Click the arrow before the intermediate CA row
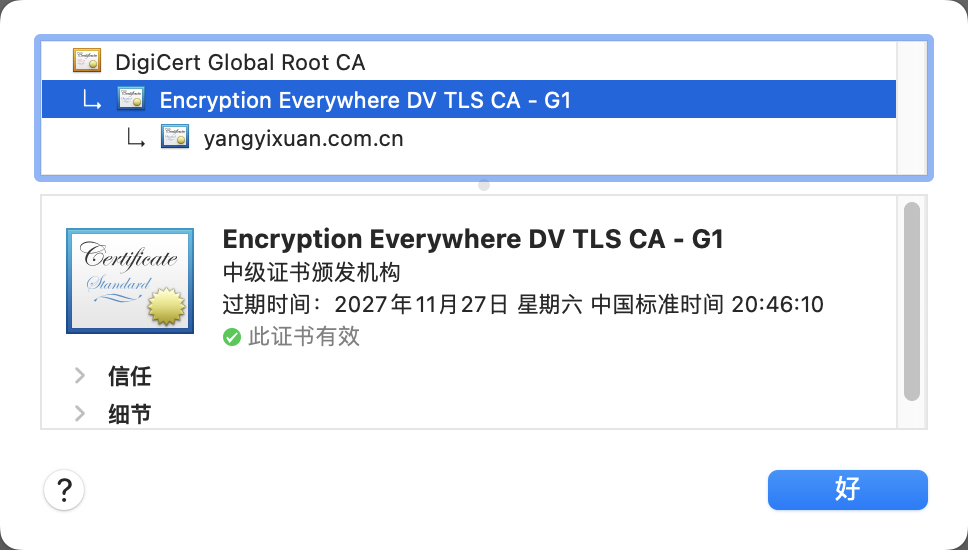968x550 pixels. (92, 101)
